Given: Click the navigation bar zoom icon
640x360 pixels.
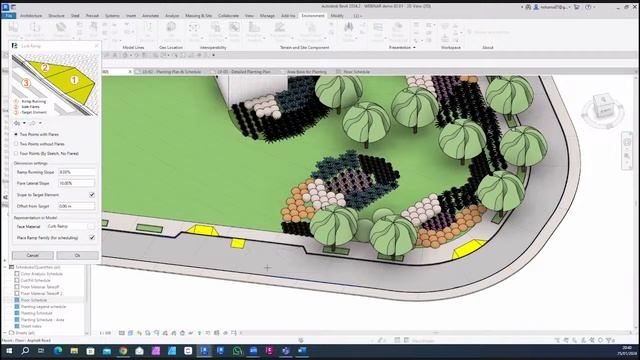Looking at the screenshot, I should 627,156.
